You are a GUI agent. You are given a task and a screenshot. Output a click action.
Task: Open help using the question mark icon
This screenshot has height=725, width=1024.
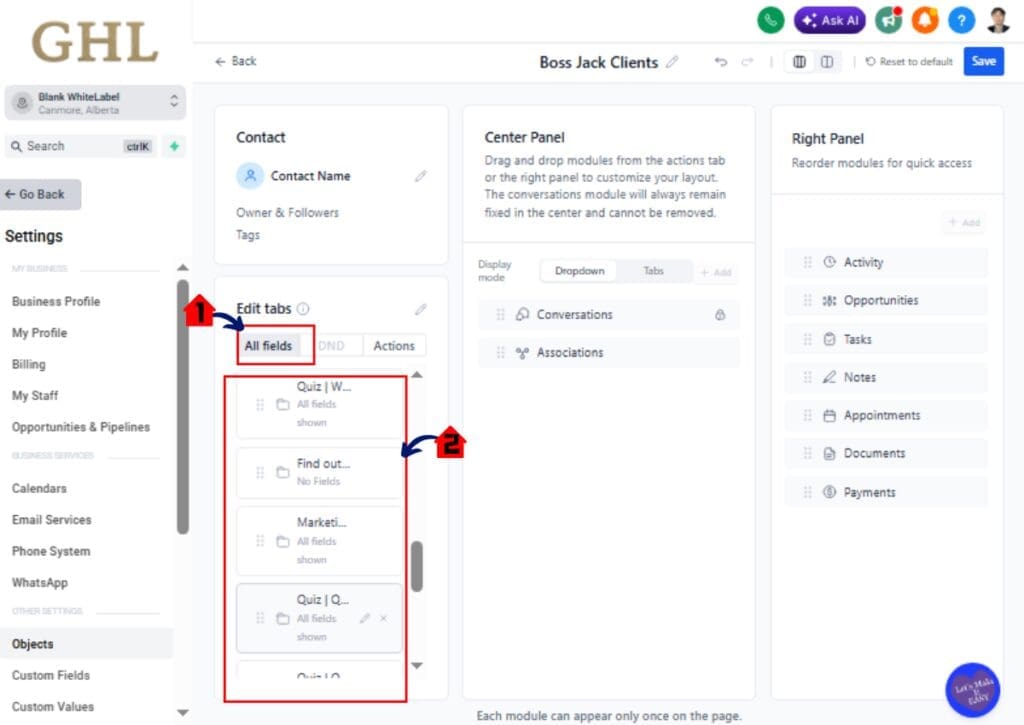click(x=961, y=20)
